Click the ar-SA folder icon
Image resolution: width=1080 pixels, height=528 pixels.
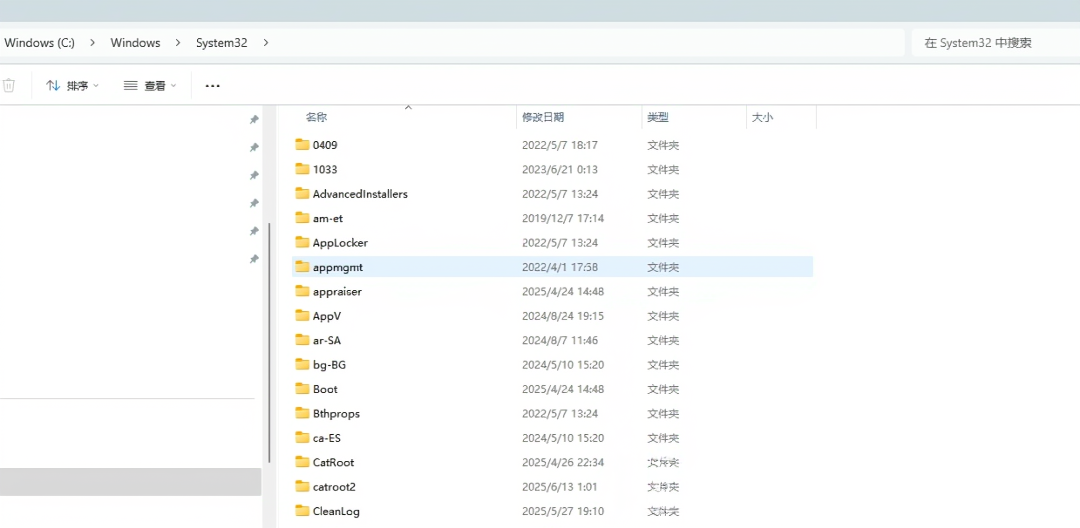coord(302,340)
